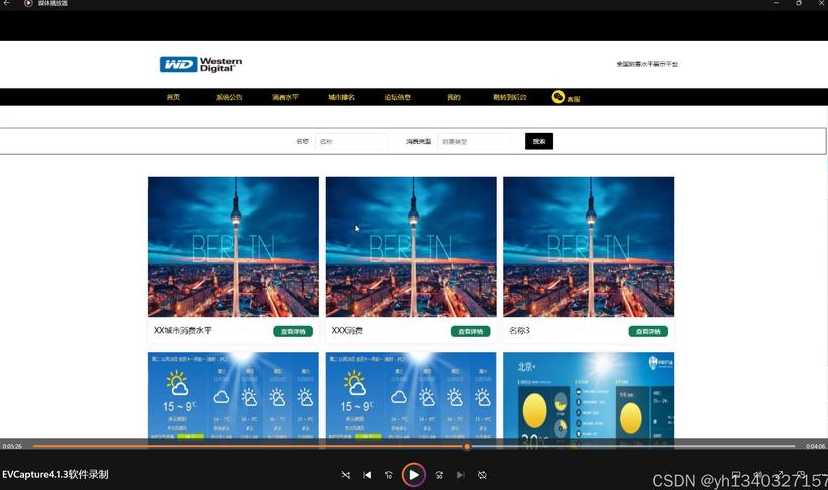Screen dimensions: 828x490
Task: Click the Western Digital logo
Action: click(201, 64)
